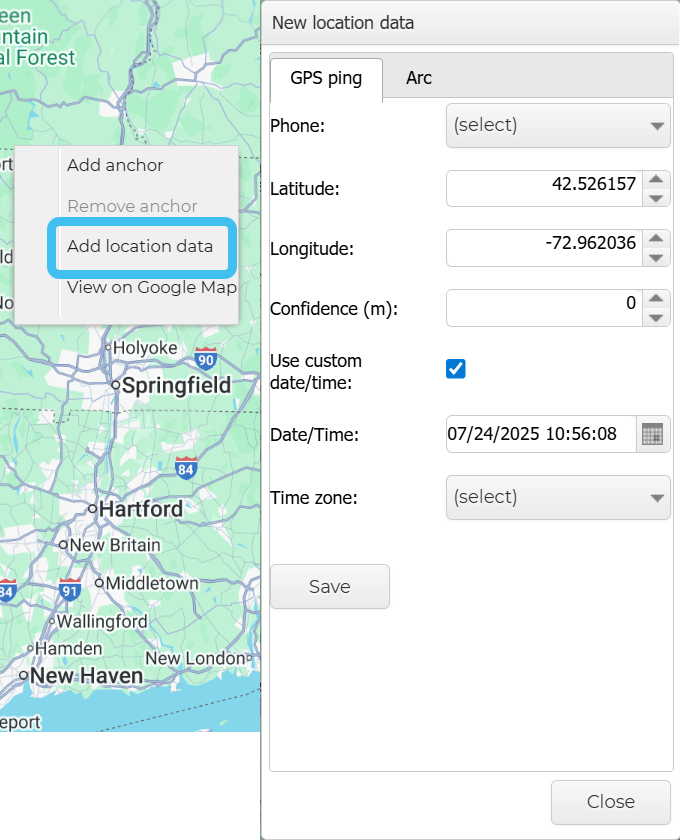Viewport: 680px width, 840px height.
Task: Increase Confidence value with up arrow
Action: [x=655, y=299]
